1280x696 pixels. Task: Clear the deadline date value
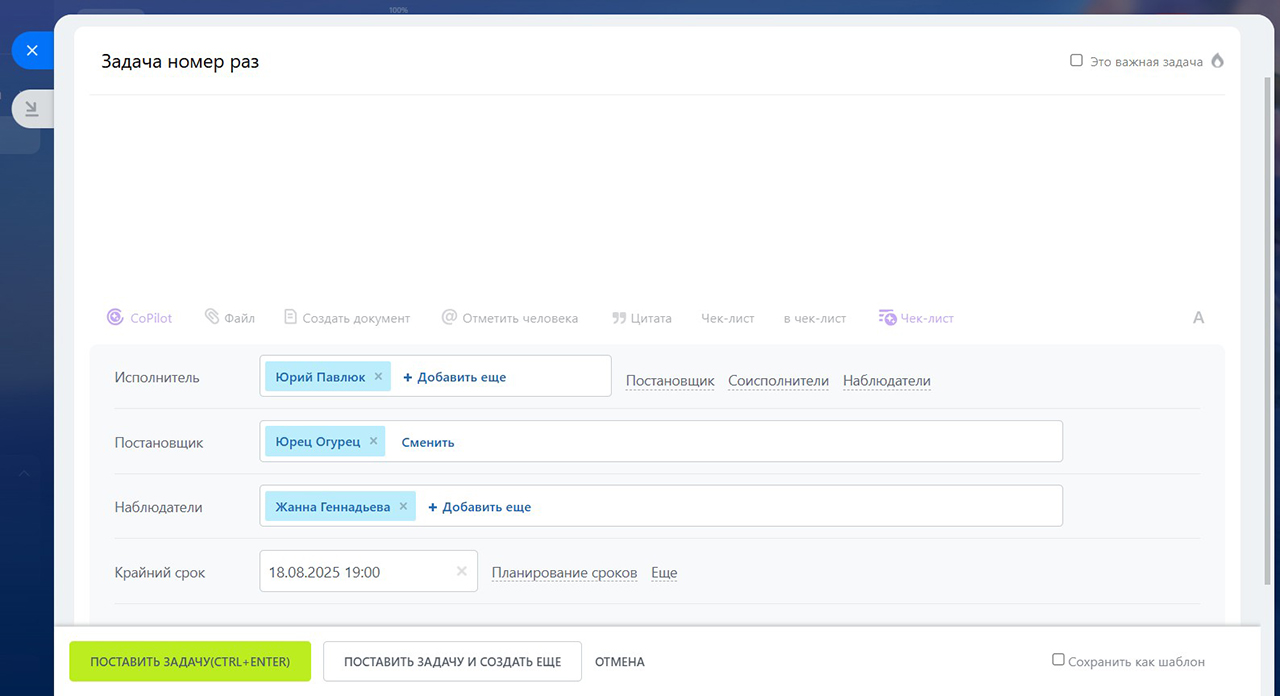[x=461, y=572]
